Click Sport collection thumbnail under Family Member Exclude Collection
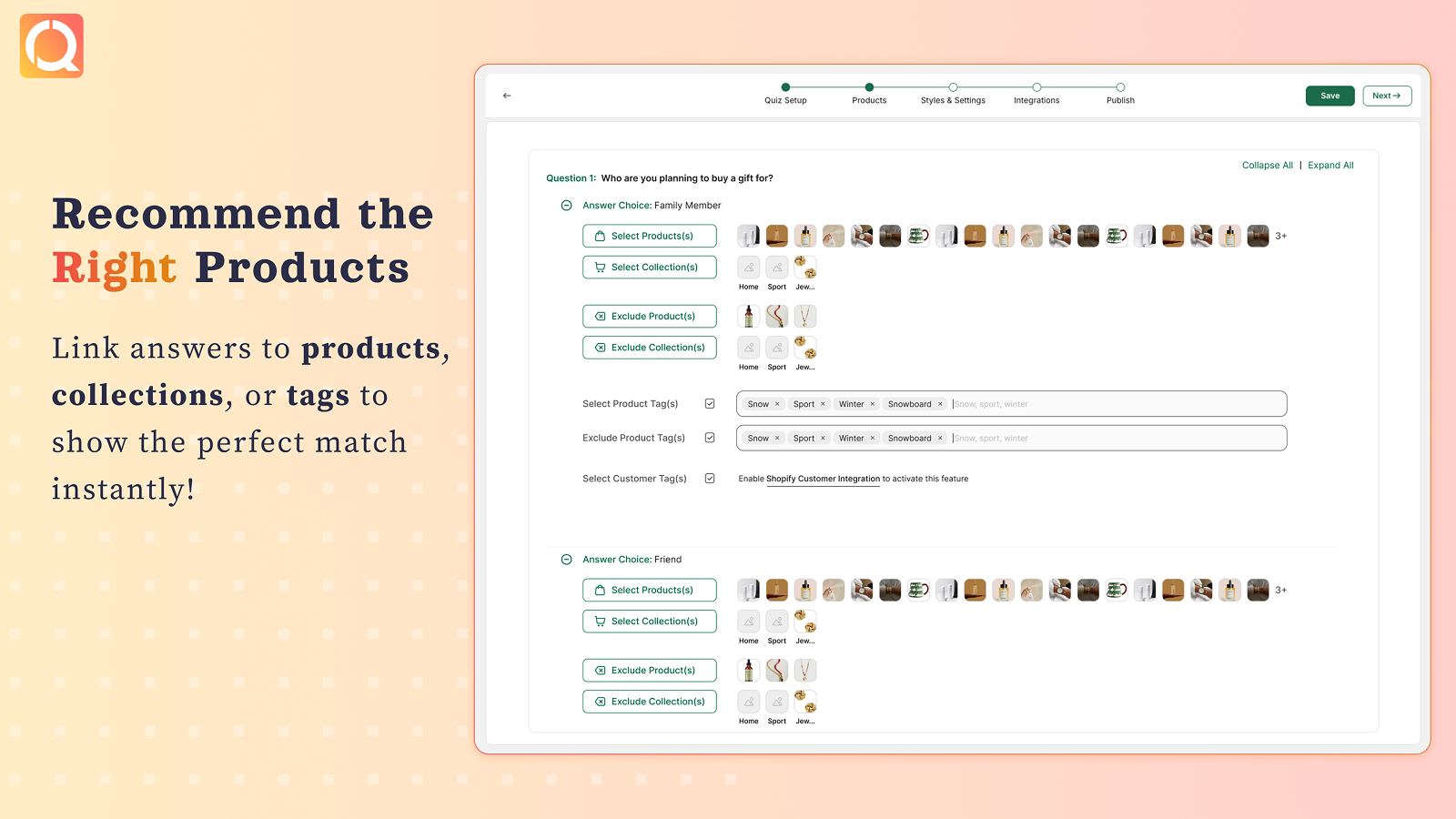This screenshot has height=819, width=1456. [x=776, y=348]
